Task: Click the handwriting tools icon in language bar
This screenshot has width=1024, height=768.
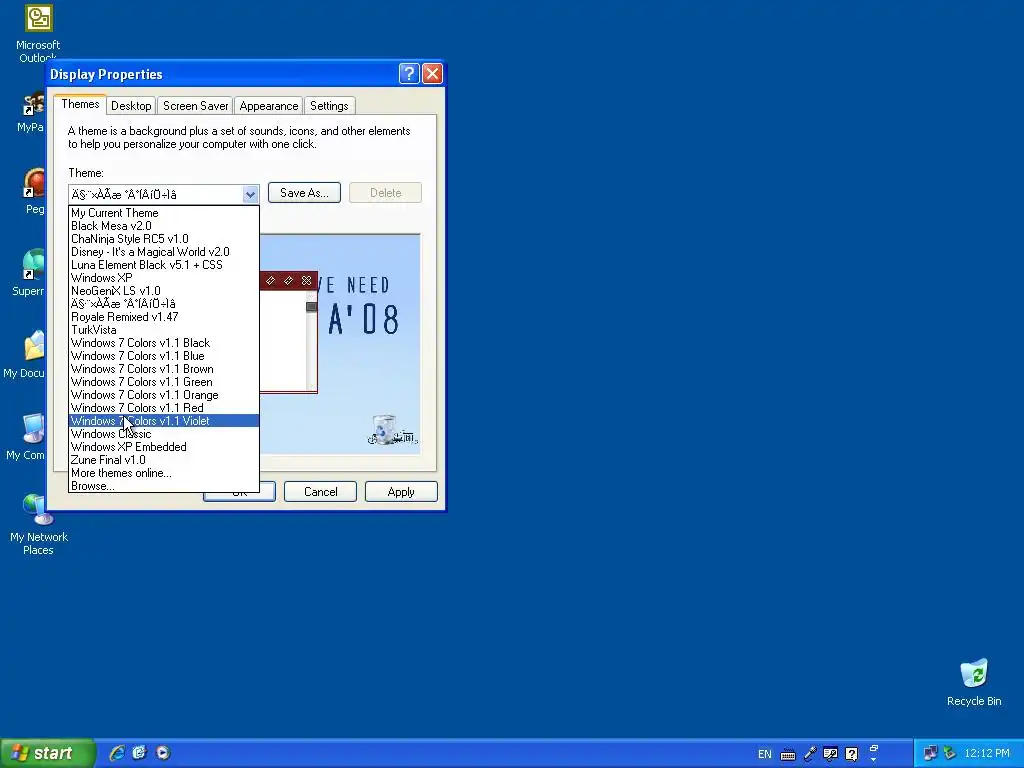Action: click(x=831, y=754)
